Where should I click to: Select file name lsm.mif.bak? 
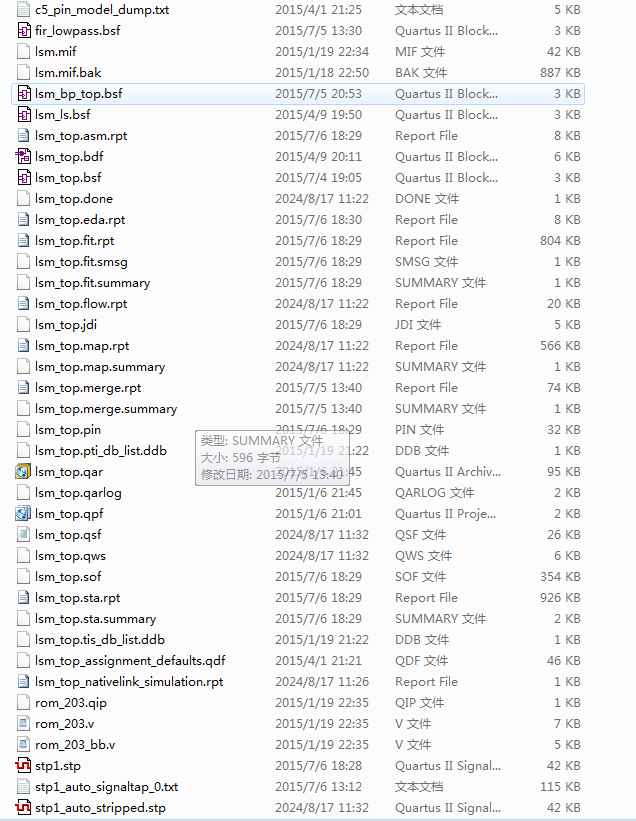point(68,73)
